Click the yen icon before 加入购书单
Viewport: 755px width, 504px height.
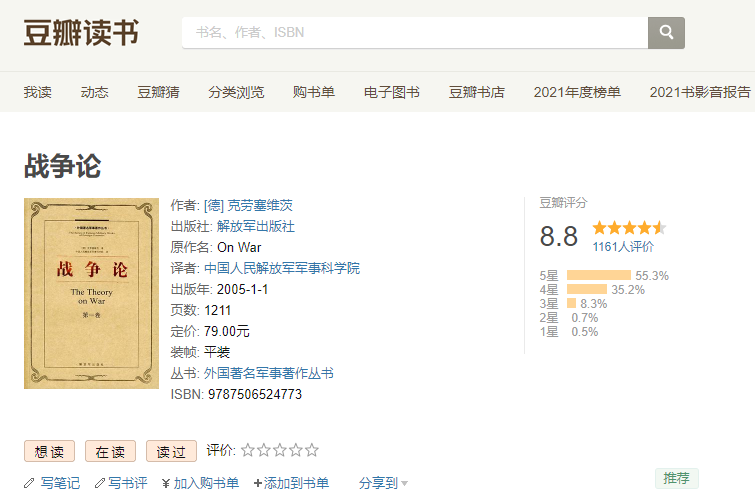tap(166, 483)
